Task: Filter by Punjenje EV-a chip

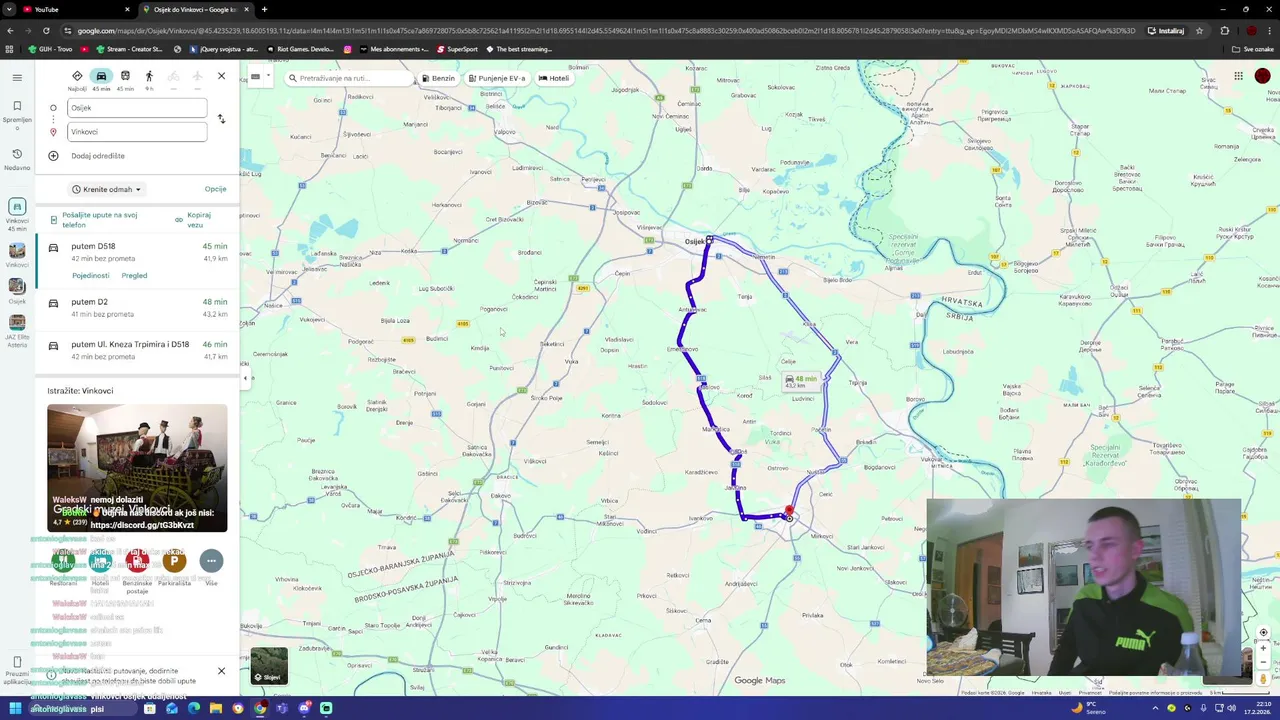Action: tap(496, 78)
